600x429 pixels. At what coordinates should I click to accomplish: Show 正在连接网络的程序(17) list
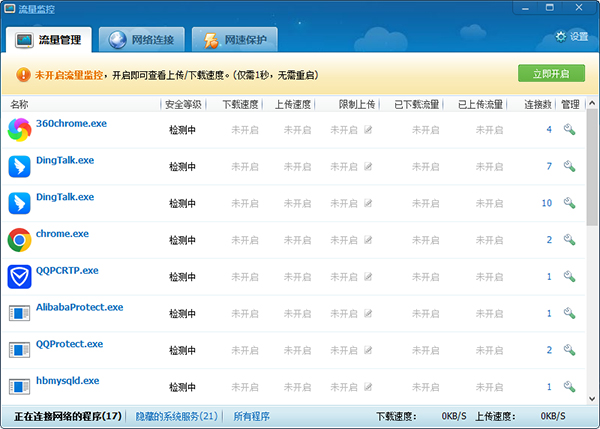[x=68, y=416]
